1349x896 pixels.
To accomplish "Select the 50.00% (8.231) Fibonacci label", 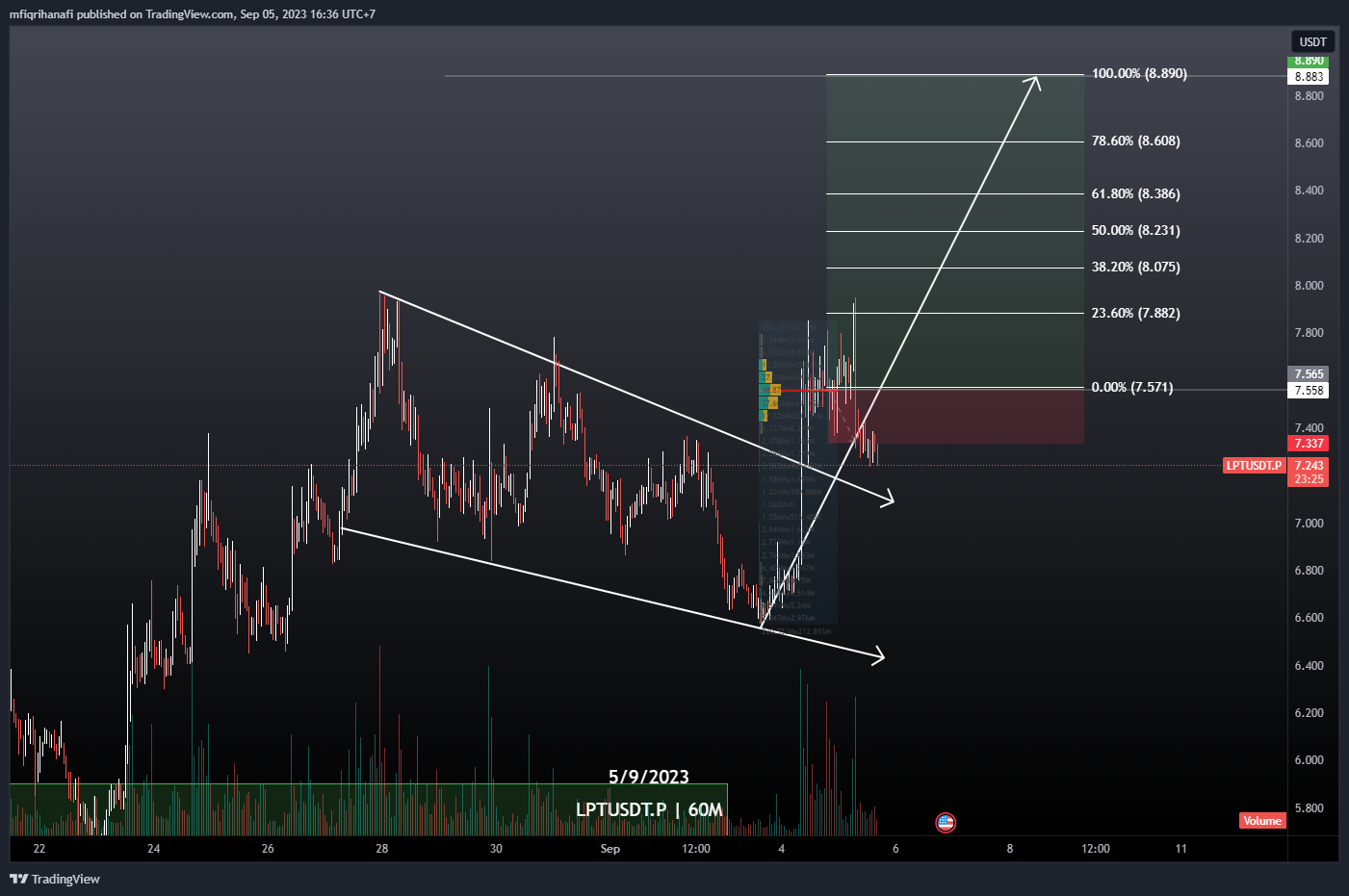I will [x=1136, y=231].
